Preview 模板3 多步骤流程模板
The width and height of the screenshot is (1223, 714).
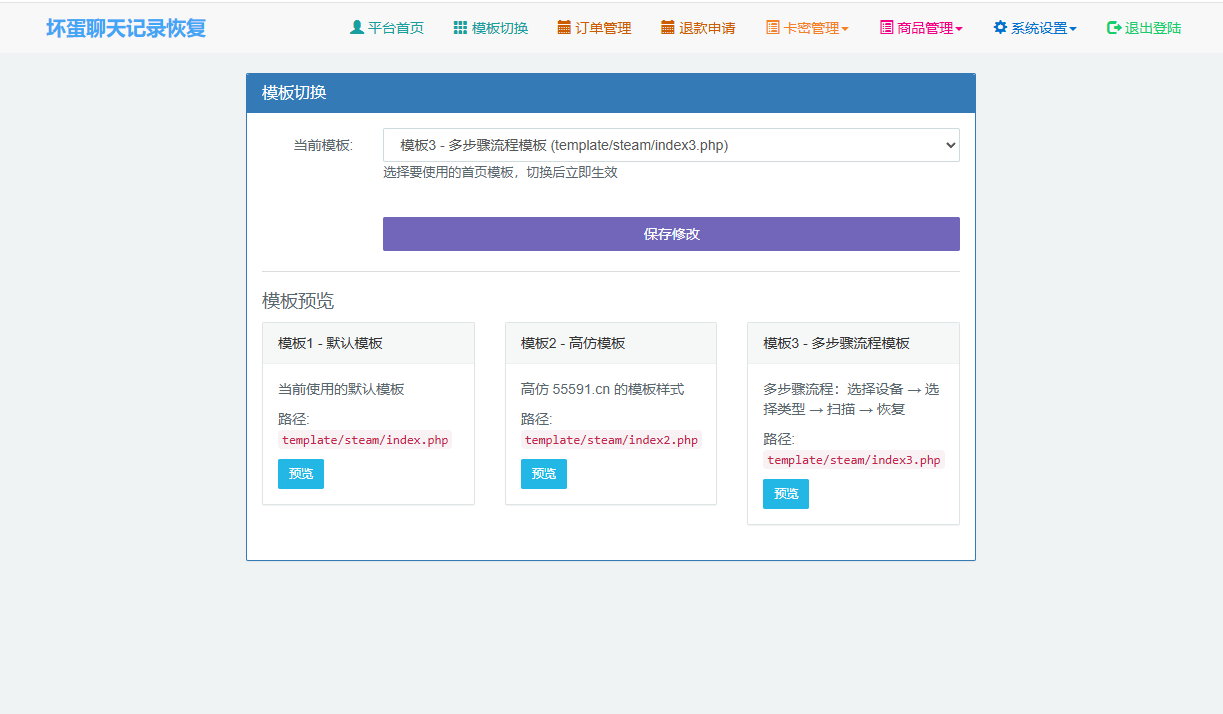click(785, 494)
